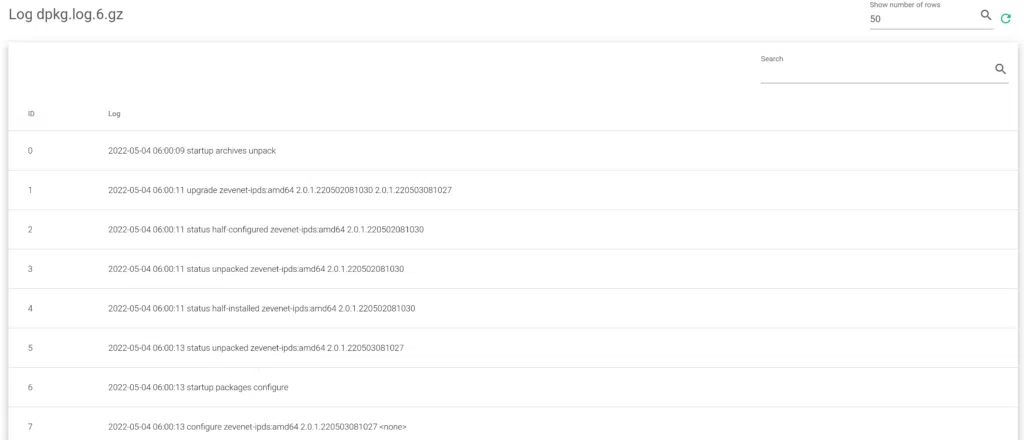The height and width of the screenshot is (440, 1024).
Task: Click the ID cell numbered 2
Action: pyautogui.click(x=31, y=230)
